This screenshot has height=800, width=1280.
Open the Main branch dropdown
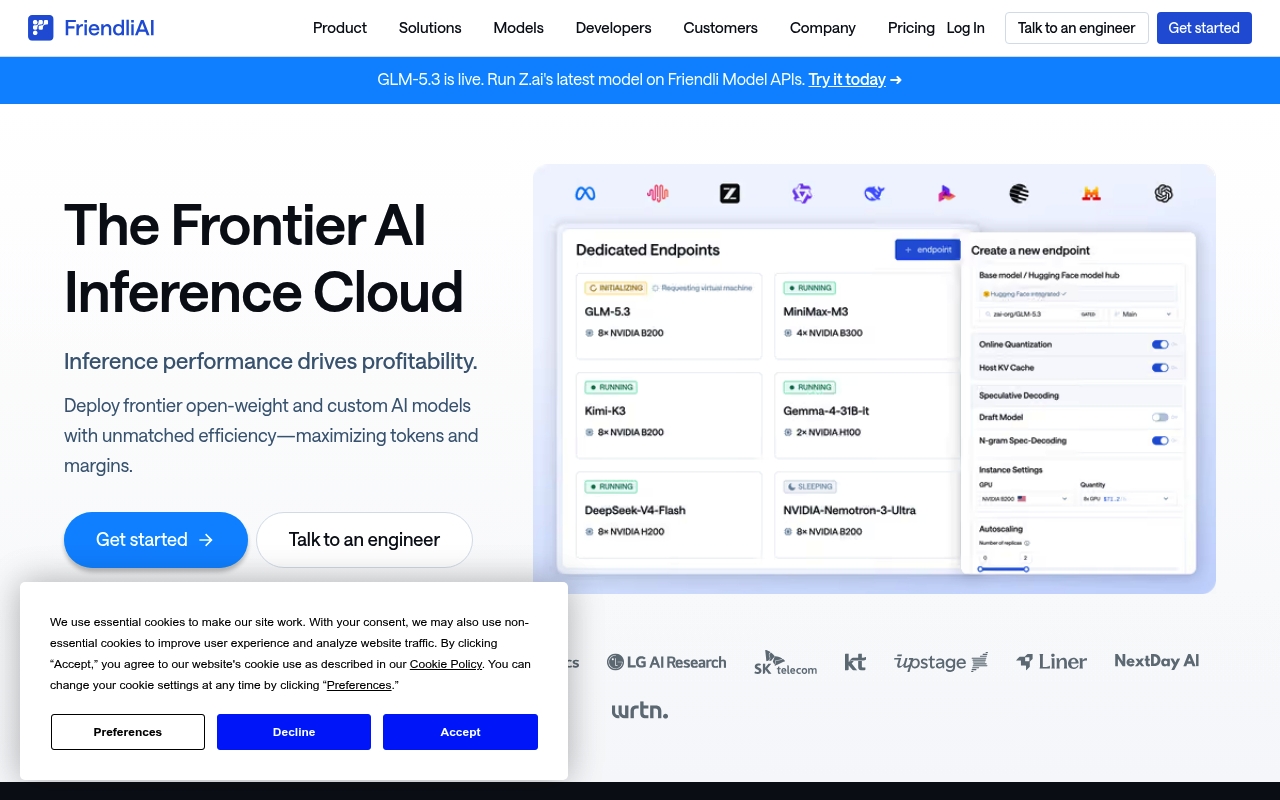[1144, 314]
